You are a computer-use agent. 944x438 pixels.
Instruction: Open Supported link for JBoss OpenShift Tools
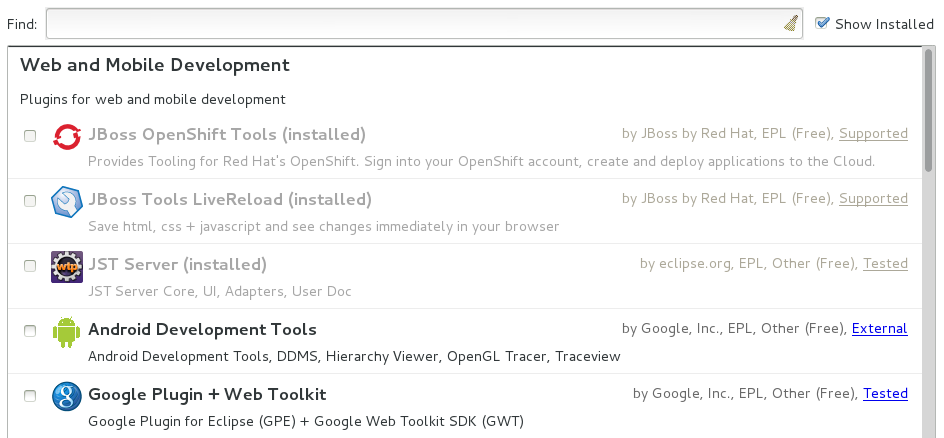873,133
